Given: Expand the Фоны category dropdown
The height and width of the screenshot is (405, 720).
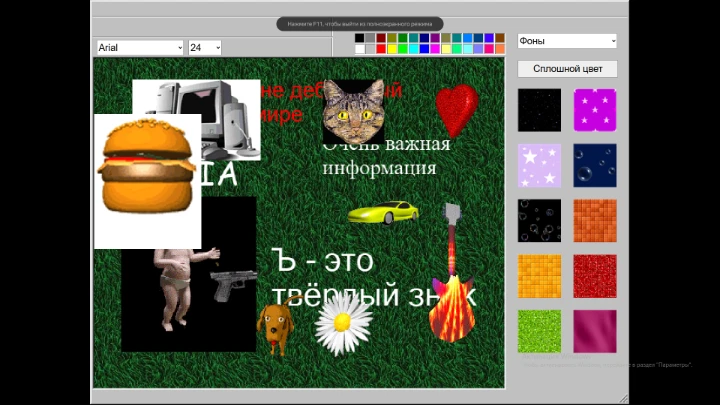Looking at the screenshot, I should [x=567, y=41].
